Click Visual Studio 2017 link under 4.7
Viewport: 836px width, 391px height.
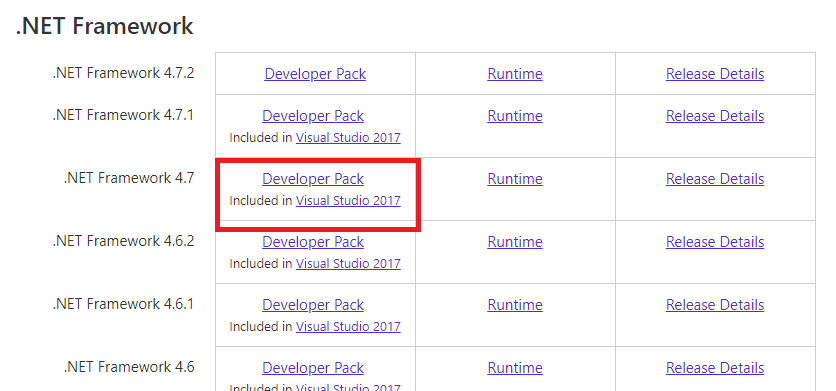coord(348,201)
